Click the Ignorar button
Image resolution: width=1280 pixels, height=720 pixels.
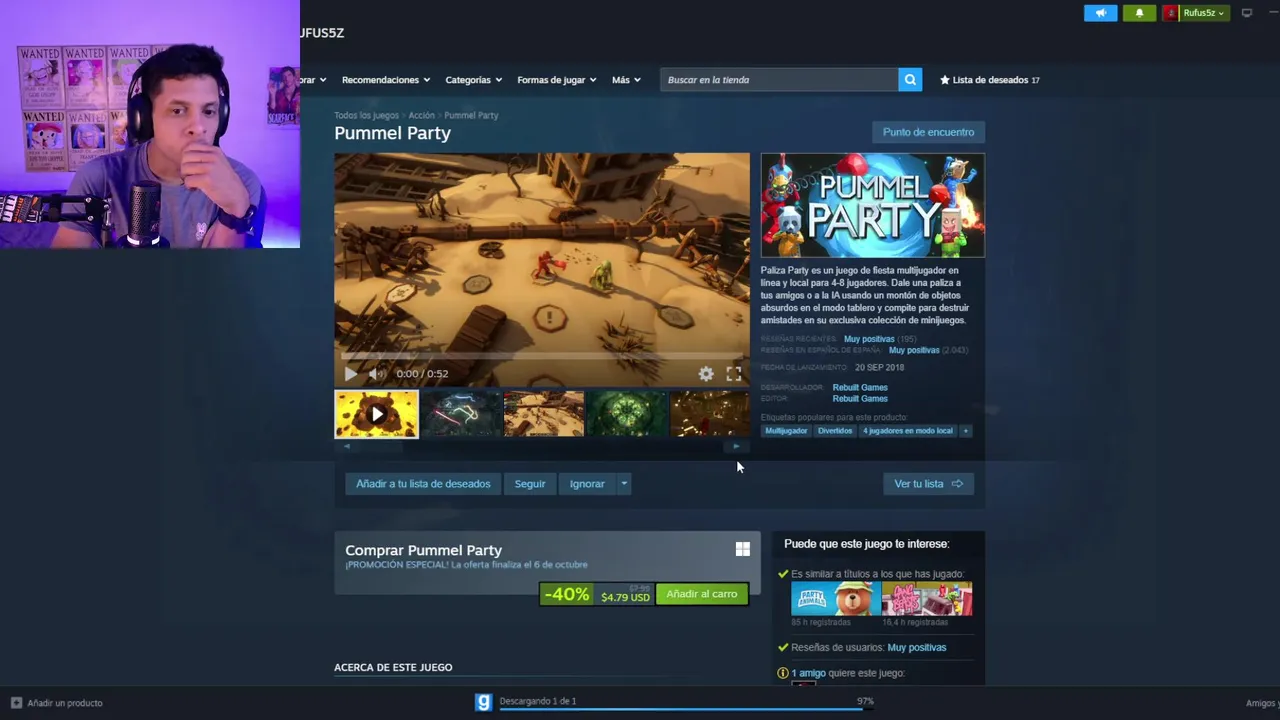tap(587, 484)
